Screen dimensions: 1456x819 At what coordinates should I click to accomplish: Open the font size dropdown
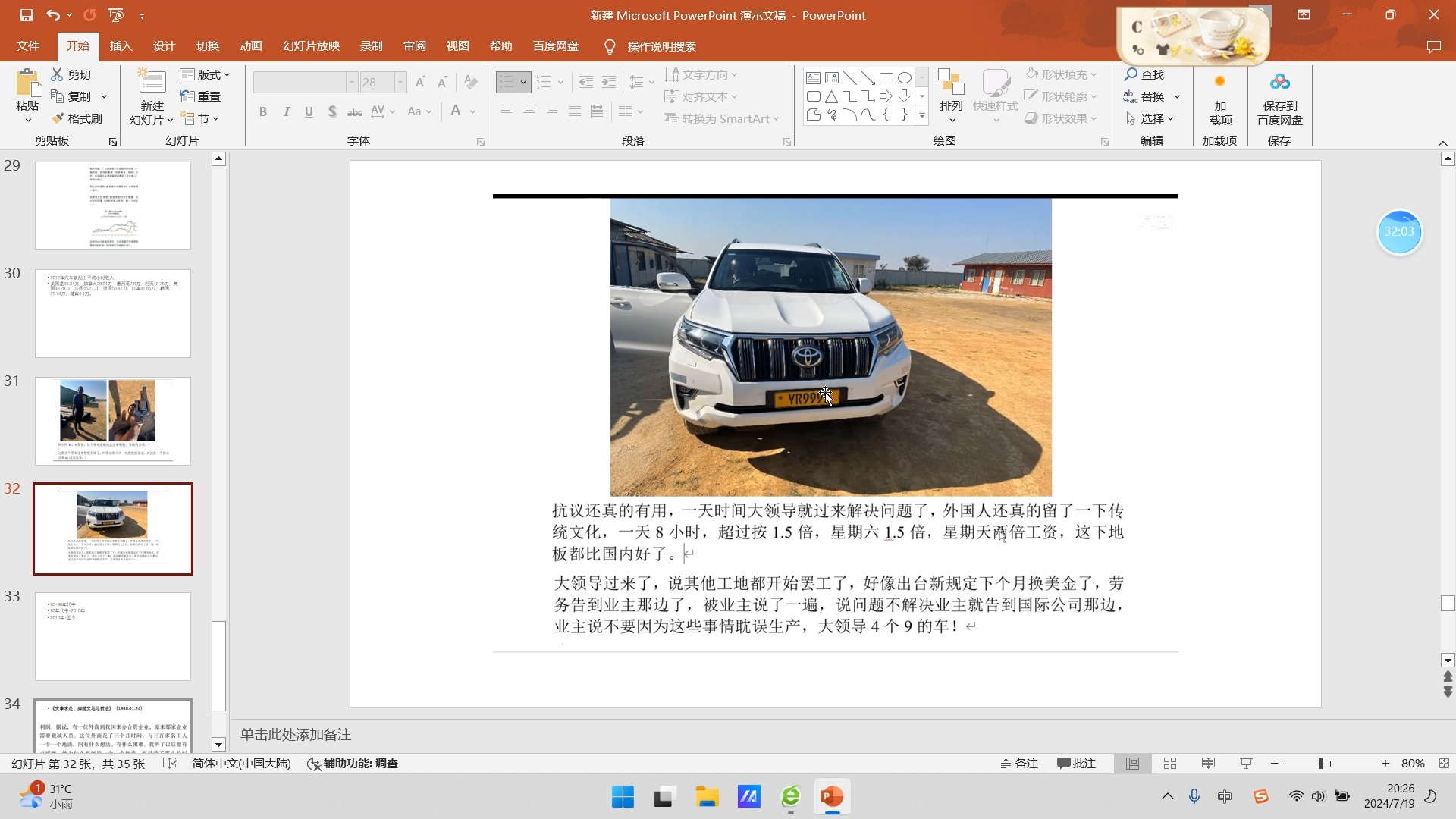pos(400,82)
